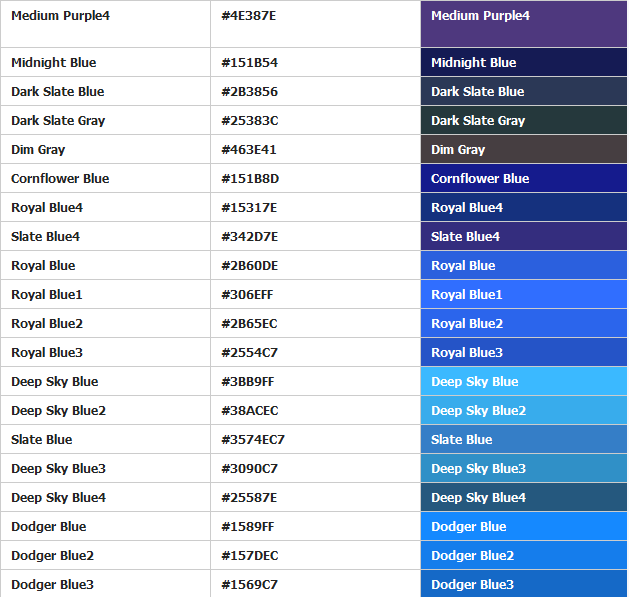Click the Dim Gray name in first column
Image resolution: width=629 pixels, height=597 pixels.
[x=38, y=149]
